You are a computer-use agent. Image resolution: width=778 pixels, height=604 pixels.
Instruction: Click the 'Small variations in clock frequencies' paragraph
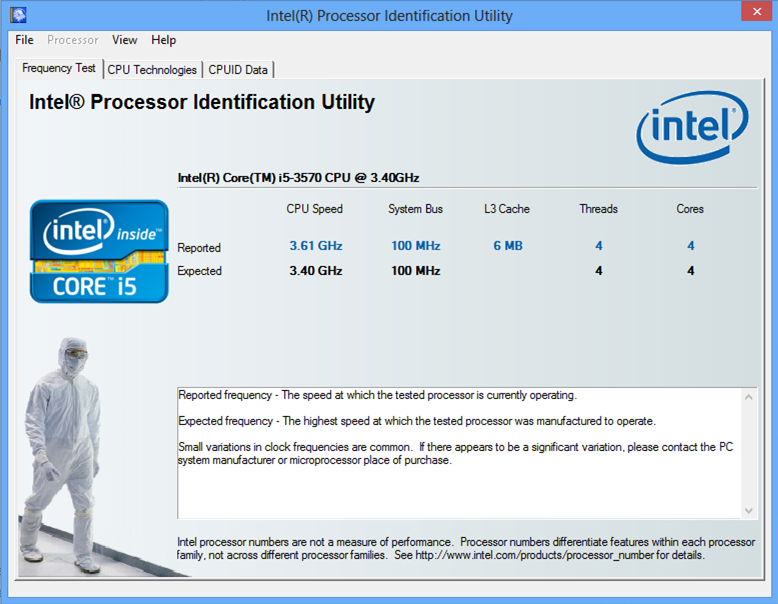(455, 453)
